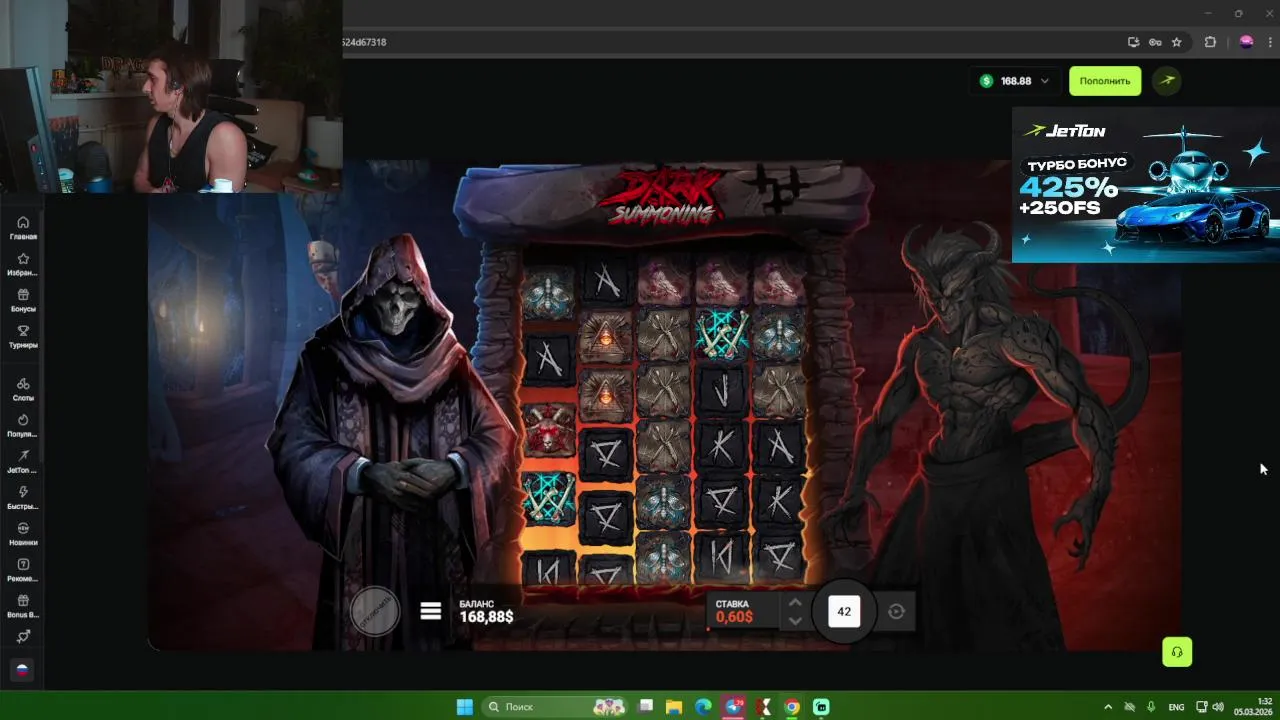
Task: Click the green JetTon arrow round icon
Action: 1167,81
